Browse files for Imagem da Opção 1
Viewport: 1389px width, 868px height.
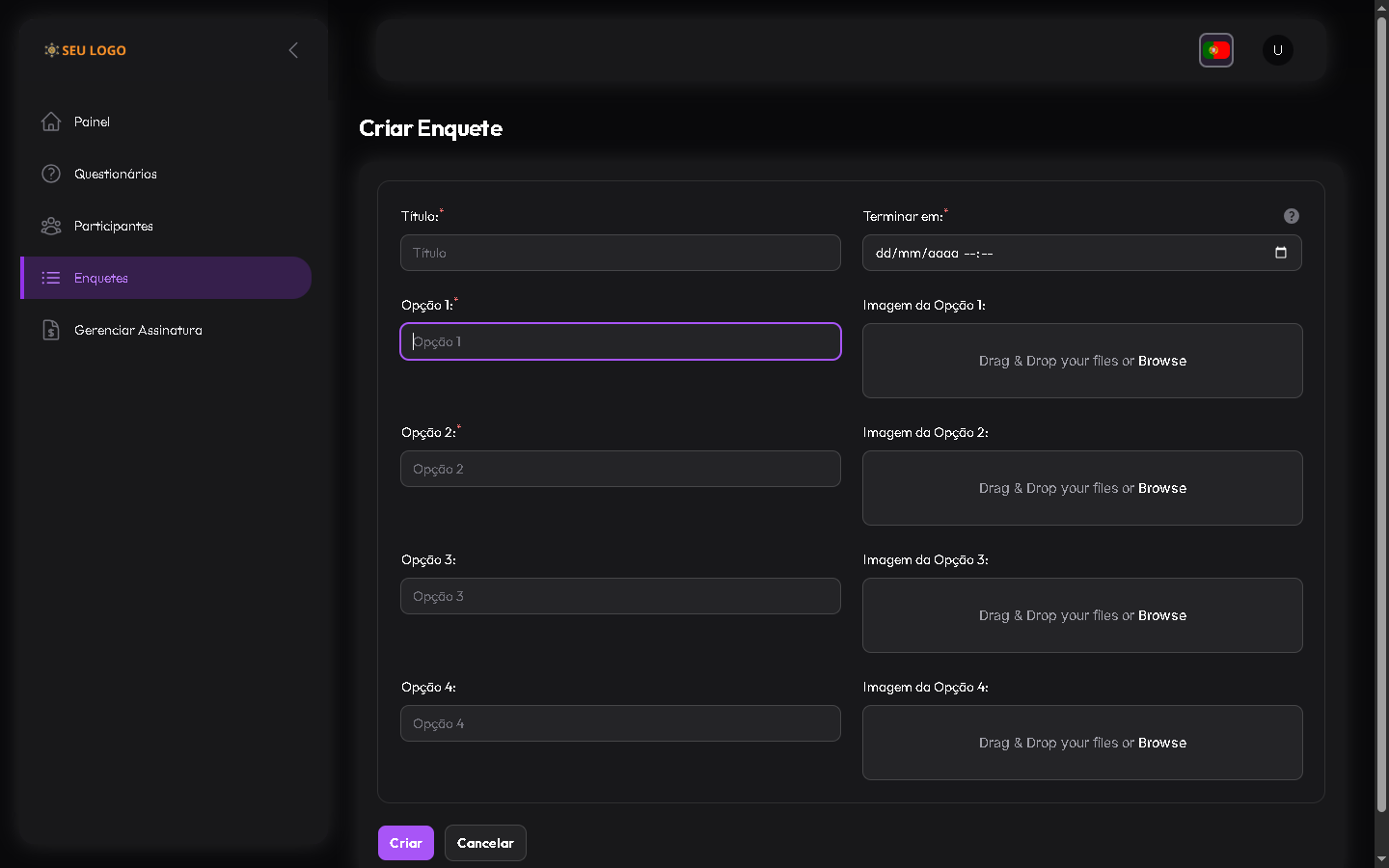[x=1161, y=361]
